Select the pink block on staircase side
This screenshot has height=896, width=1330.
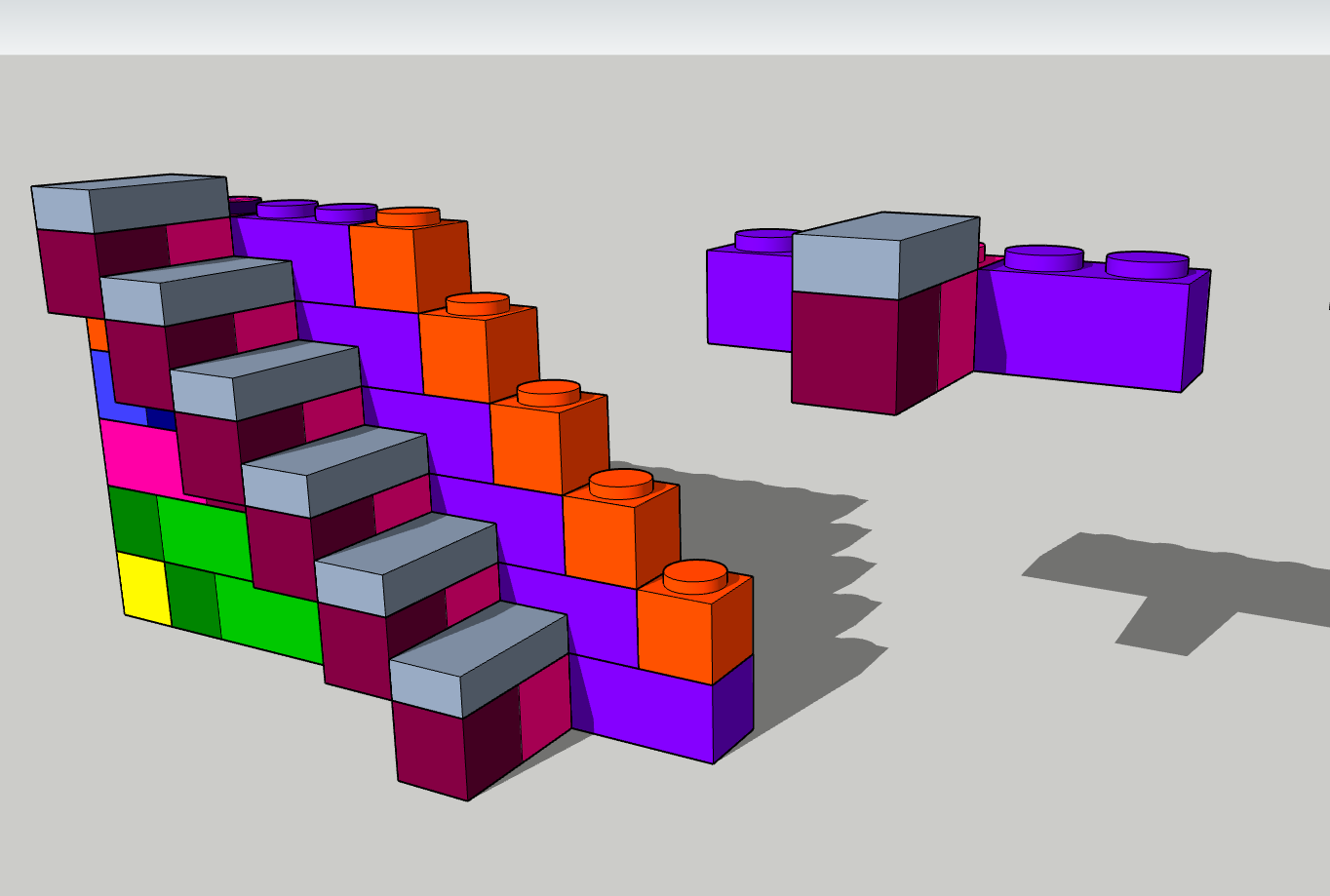(x=141, y=460)
